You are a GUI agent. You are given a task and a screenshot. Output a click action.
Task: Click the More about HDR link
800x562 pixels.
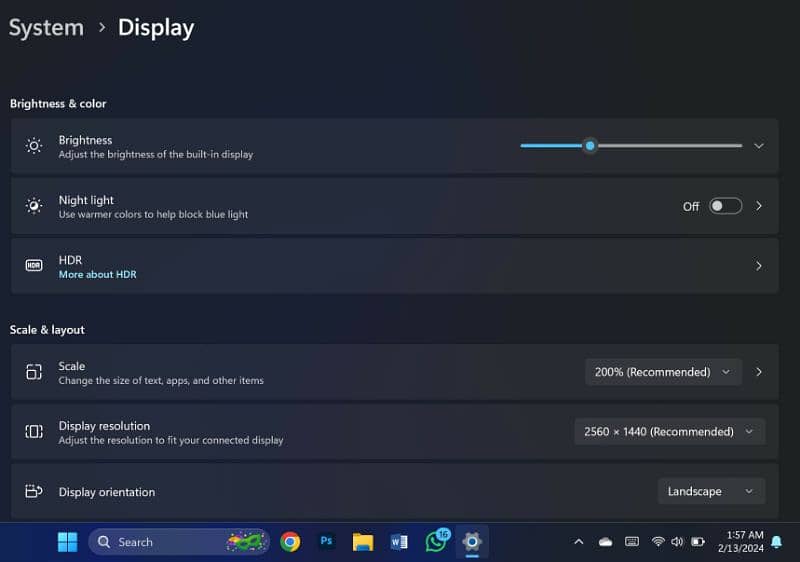click(x=97, y=274)
